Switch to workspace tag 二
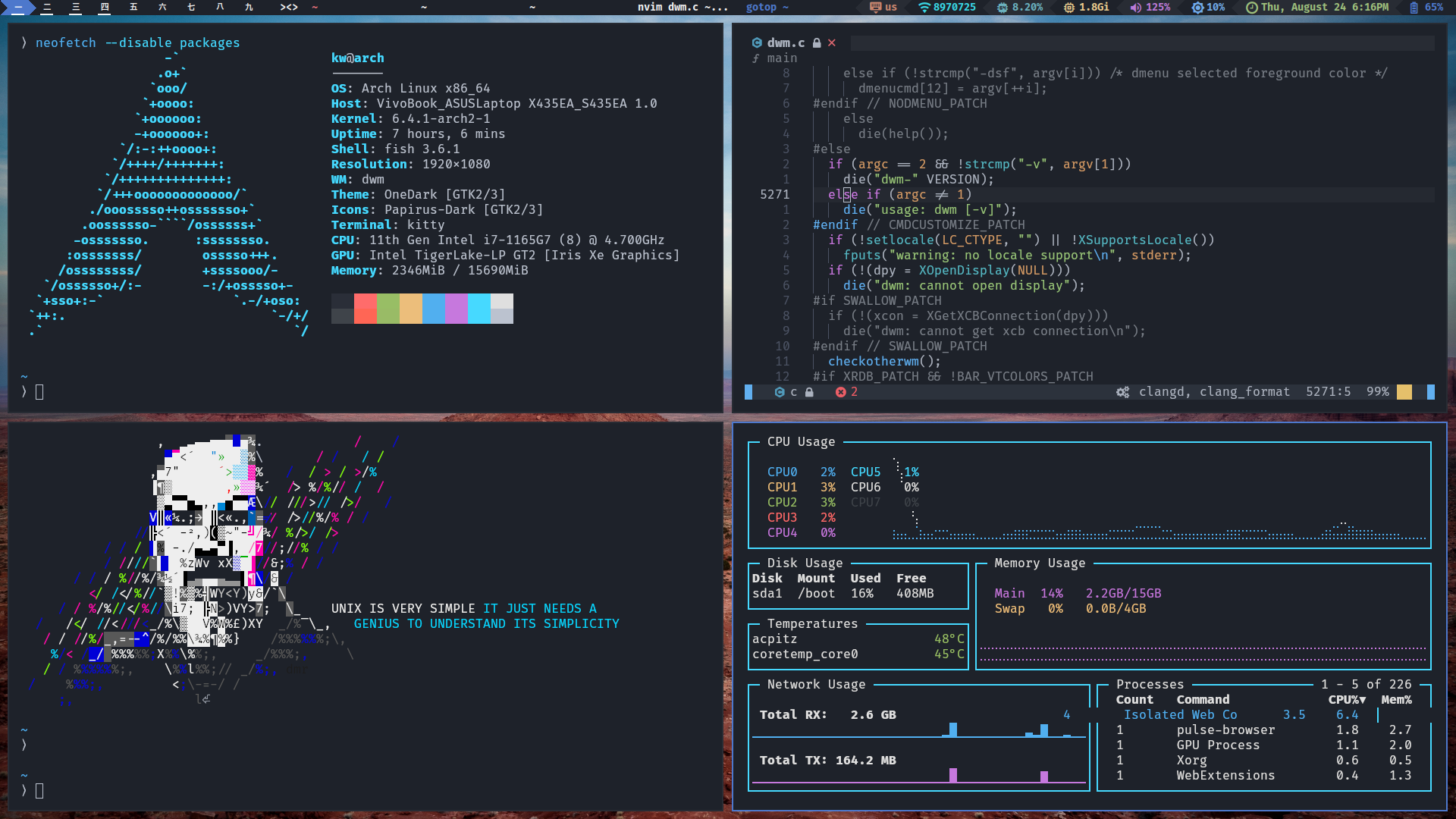1456x819 pixels. click(47, 8)
